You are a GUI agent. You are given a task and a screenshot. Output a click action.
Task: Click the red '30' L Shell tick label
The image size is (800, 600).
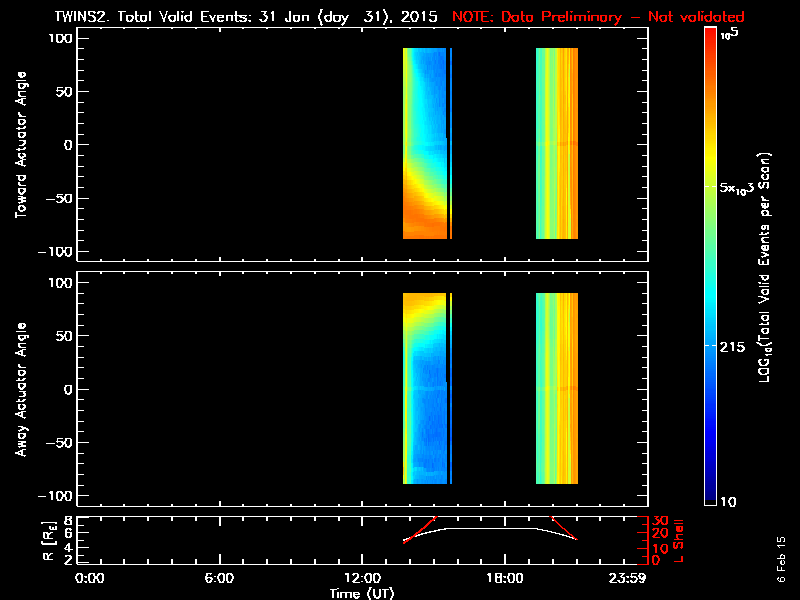click(660, 521)
